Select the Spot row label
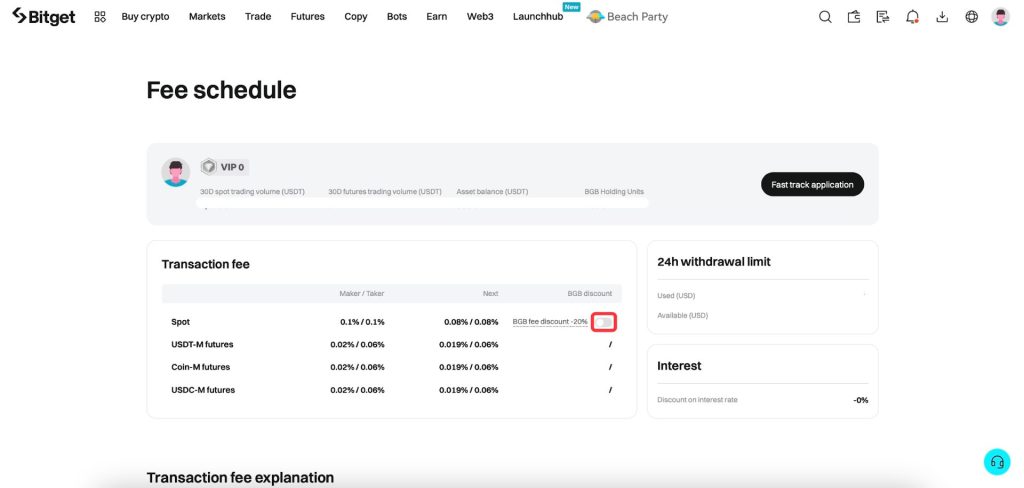This screenshot has height=488, width=1024. click(x=181, y=322)
